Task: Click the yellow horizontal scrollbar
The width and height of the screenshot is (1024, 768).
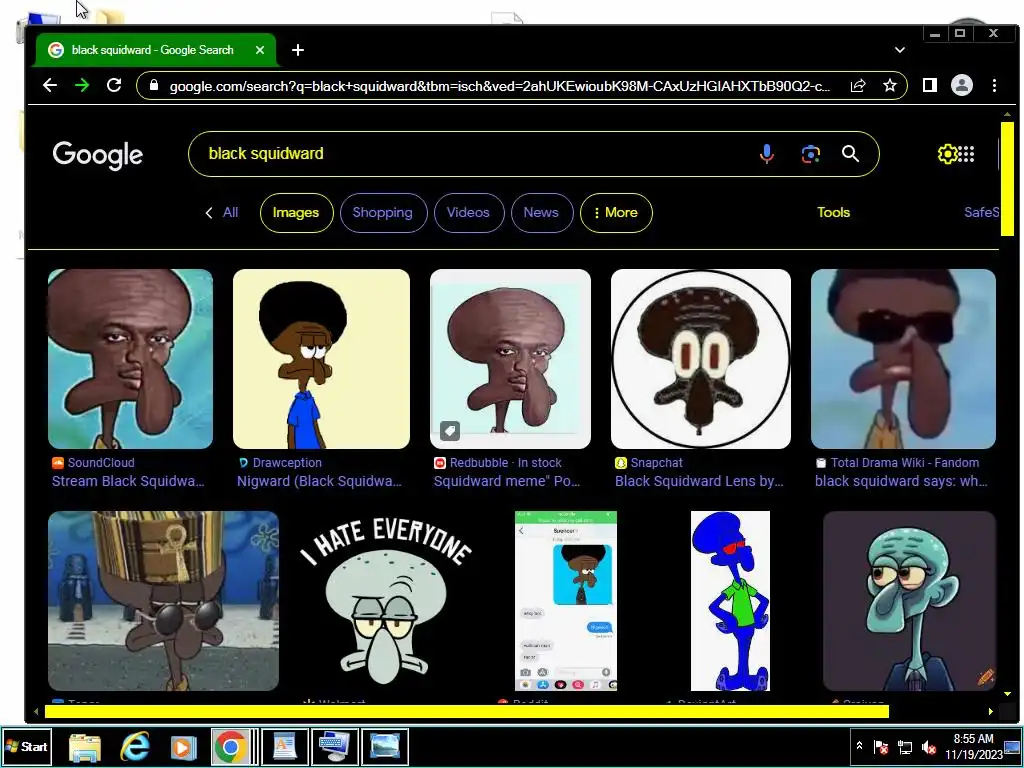Action: (x=467, y=712)
